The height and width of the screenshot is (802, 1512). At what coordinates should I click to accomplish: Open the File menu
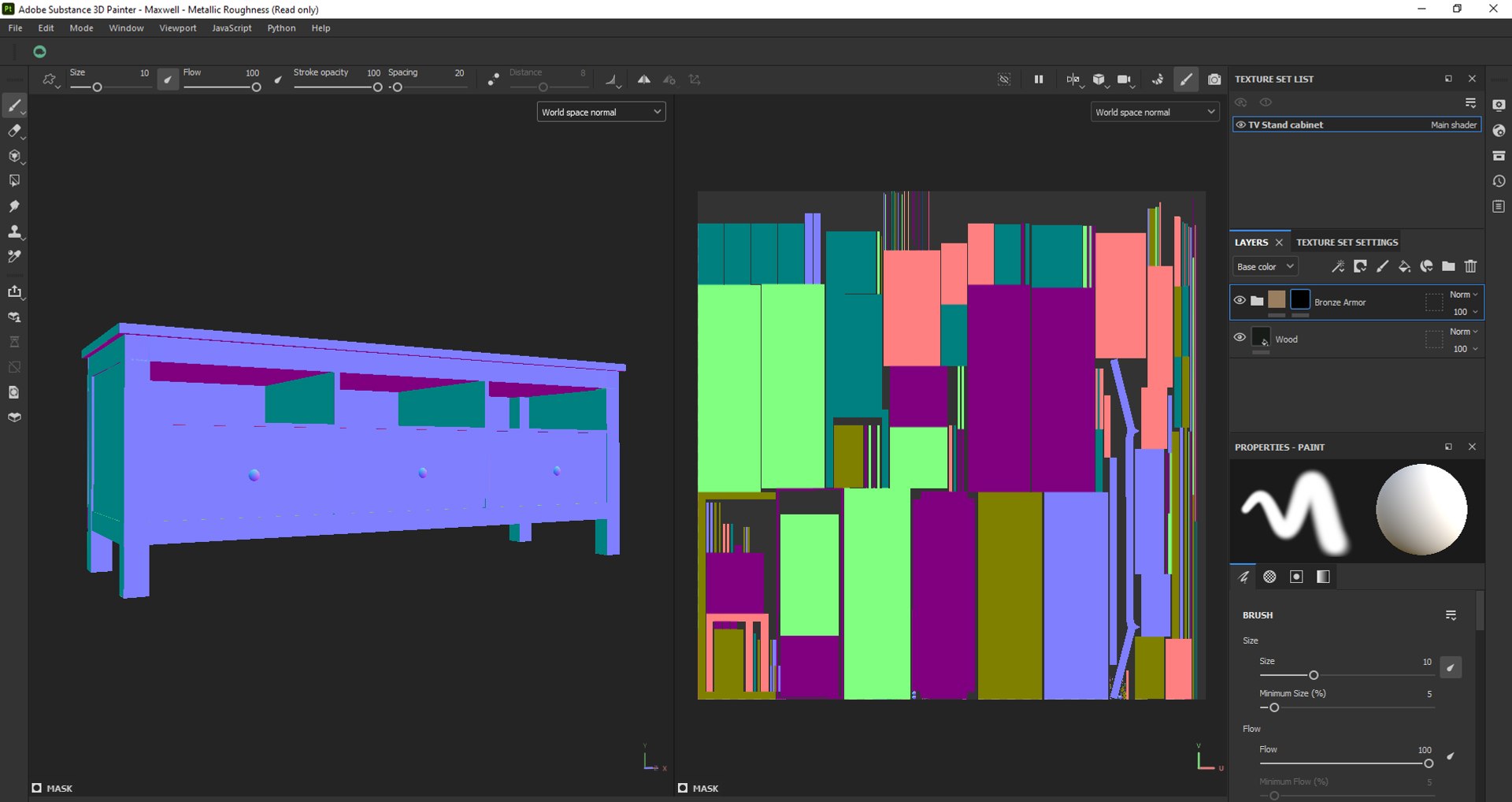(15, 28)
